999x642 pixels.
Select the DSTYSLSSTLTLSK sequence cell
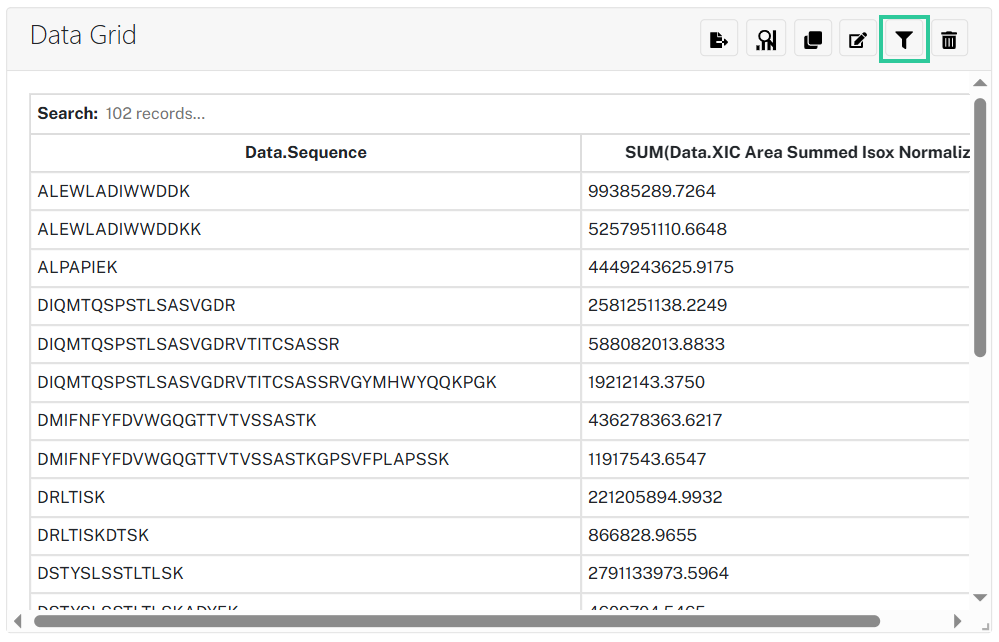coord(305,573)
